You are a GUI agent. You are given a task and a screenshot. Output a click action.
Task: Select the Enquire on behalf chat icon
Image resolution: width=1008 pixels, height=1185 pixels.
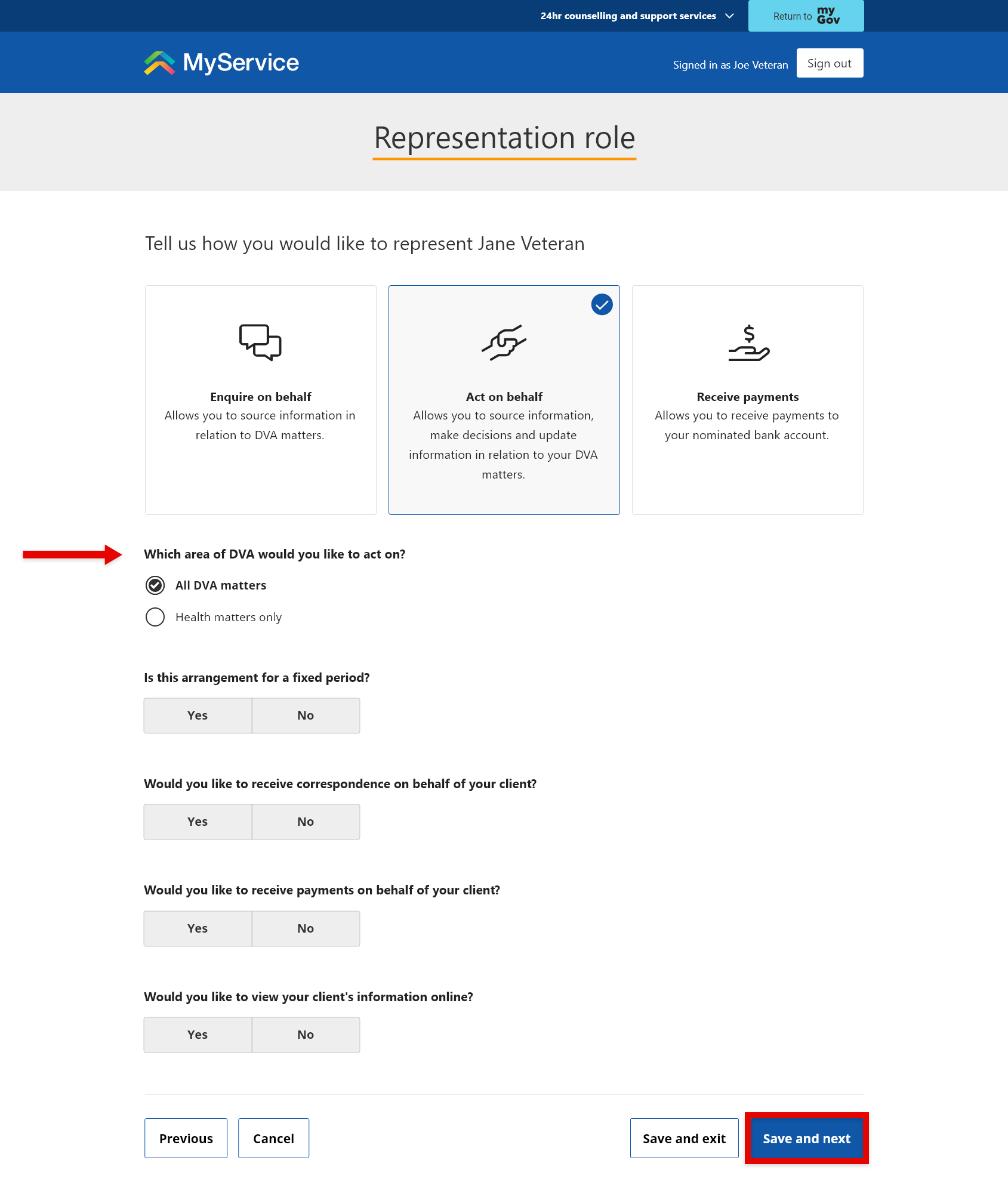coord(260,342)
